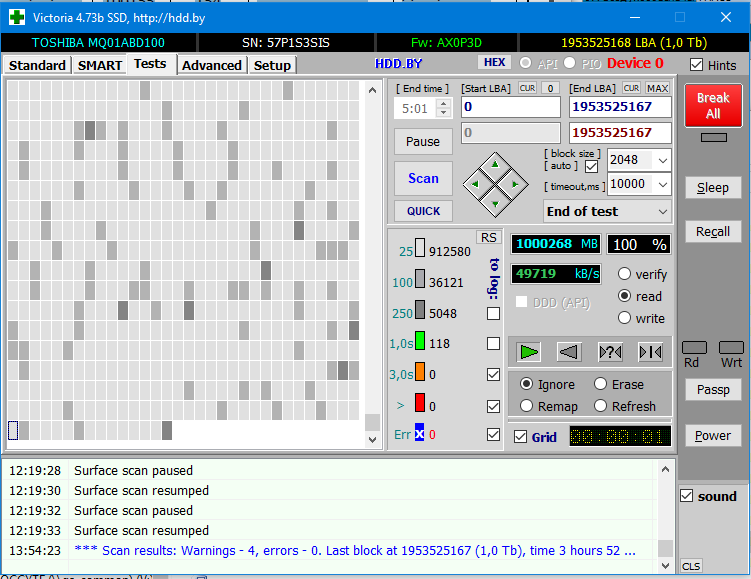Click the CLS clear log button
Screen dimensions: 751x579
(691, 566)
